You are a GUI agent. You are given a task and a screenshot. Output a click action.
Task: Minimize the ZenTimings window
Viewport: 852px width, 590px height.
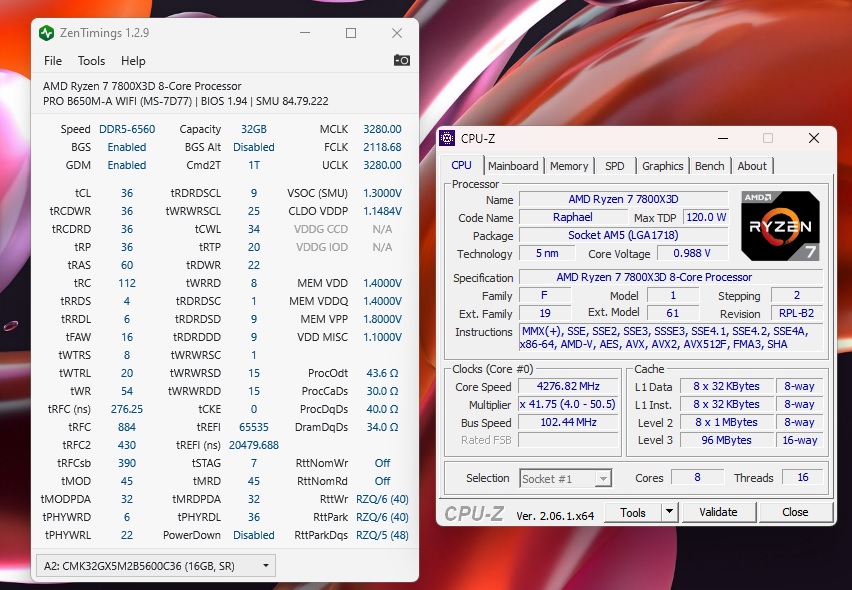coord(305,33)
